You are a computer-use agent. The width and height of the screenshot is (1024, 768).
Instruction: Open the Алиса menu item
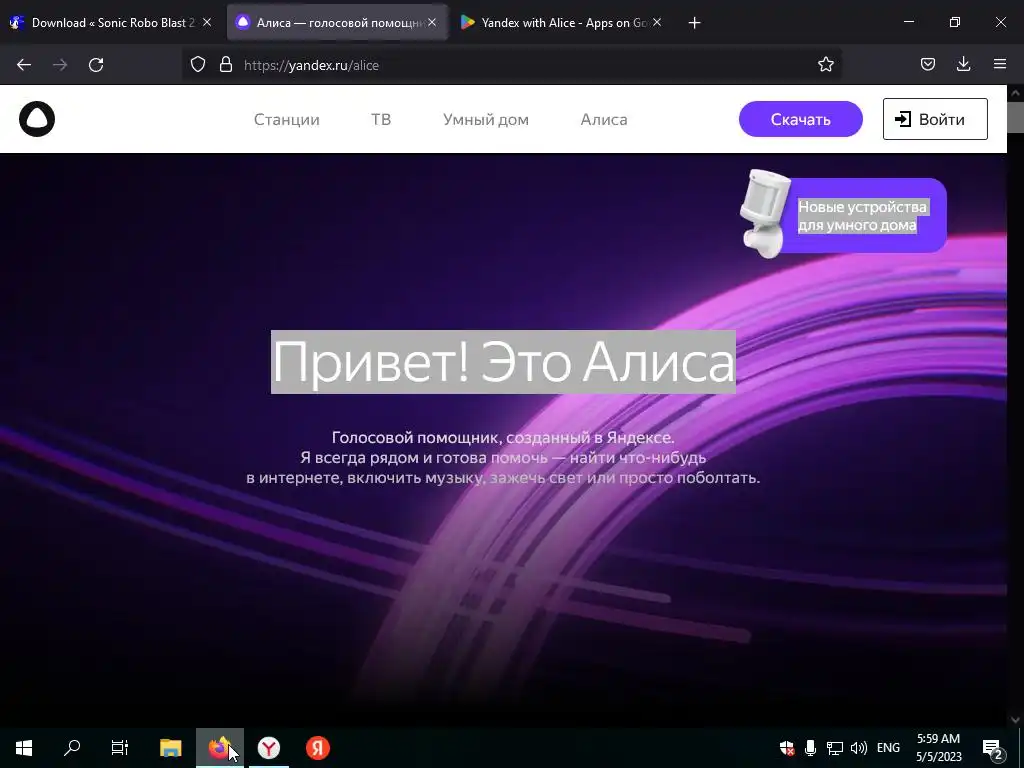[604, 120]
